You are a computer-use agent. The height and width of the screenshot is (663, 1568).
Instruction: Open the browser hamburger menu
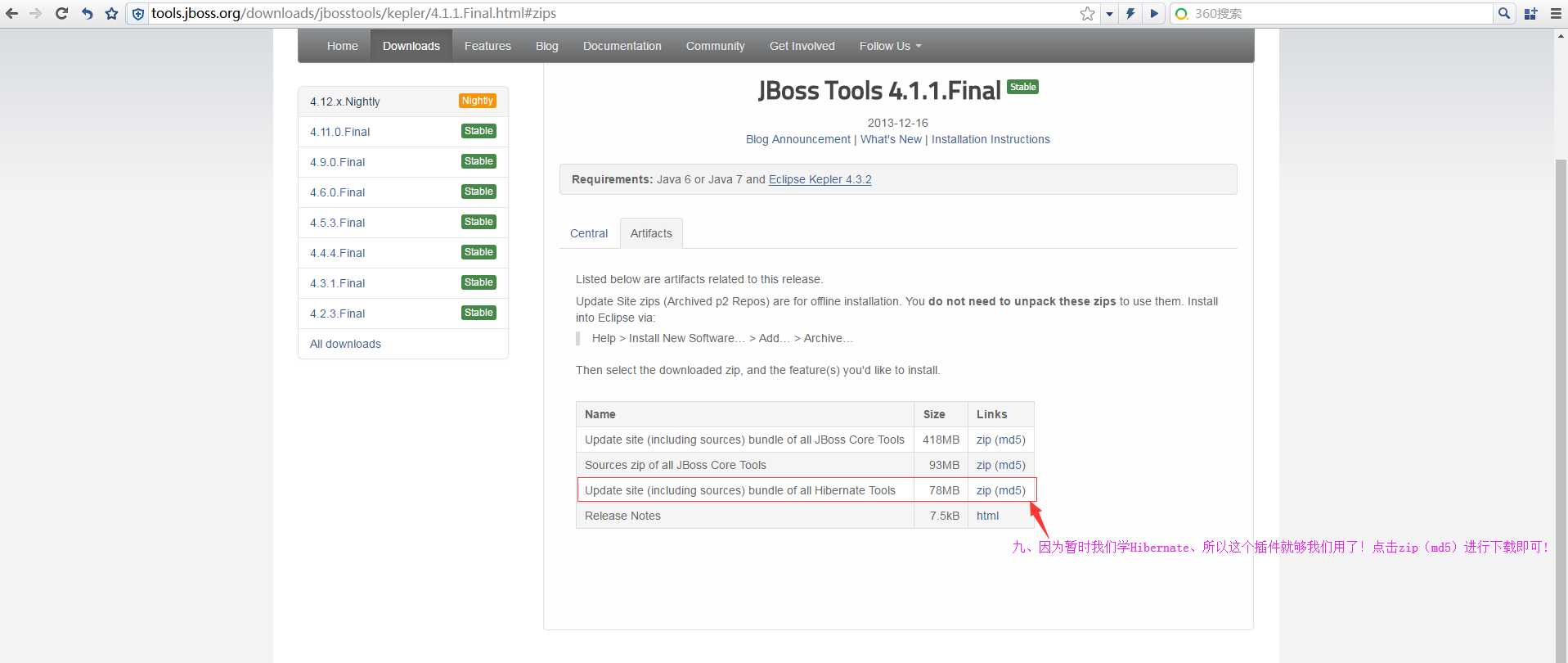tap(1556, 13)
